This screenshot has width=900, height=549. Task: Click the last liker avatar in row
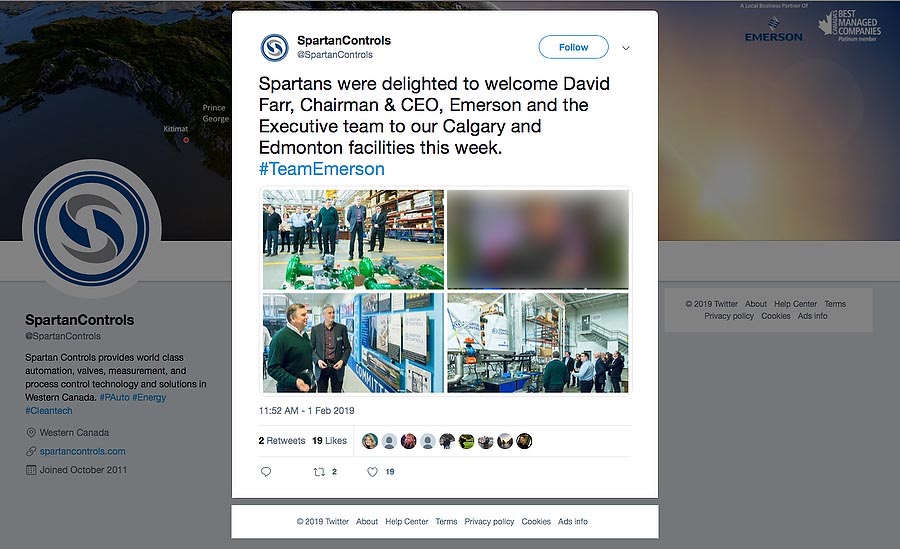524,441
